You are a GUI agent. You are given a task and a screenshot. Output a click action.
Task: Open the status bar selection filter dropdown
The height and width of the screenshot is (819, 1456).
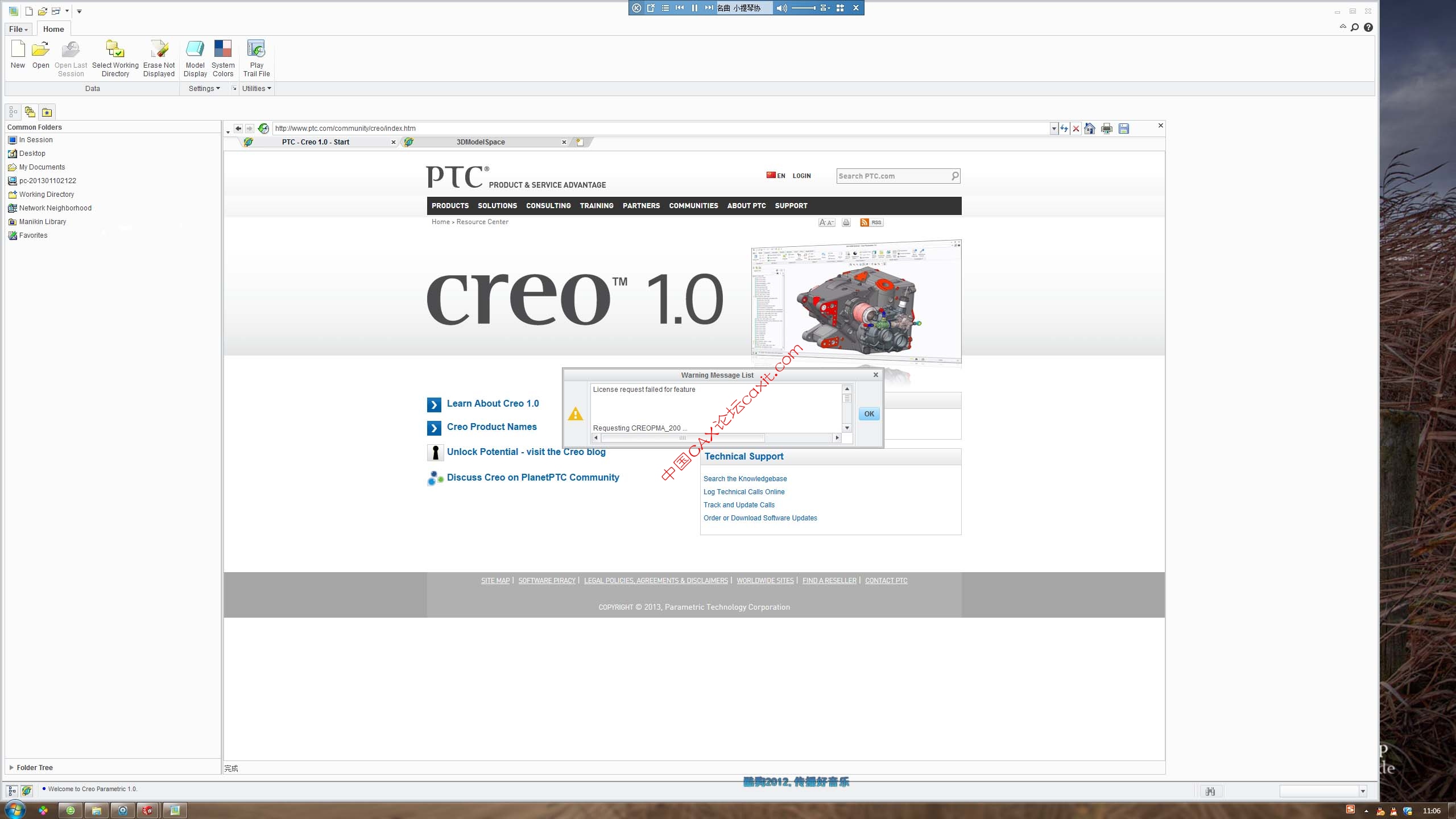(1363, 791)
